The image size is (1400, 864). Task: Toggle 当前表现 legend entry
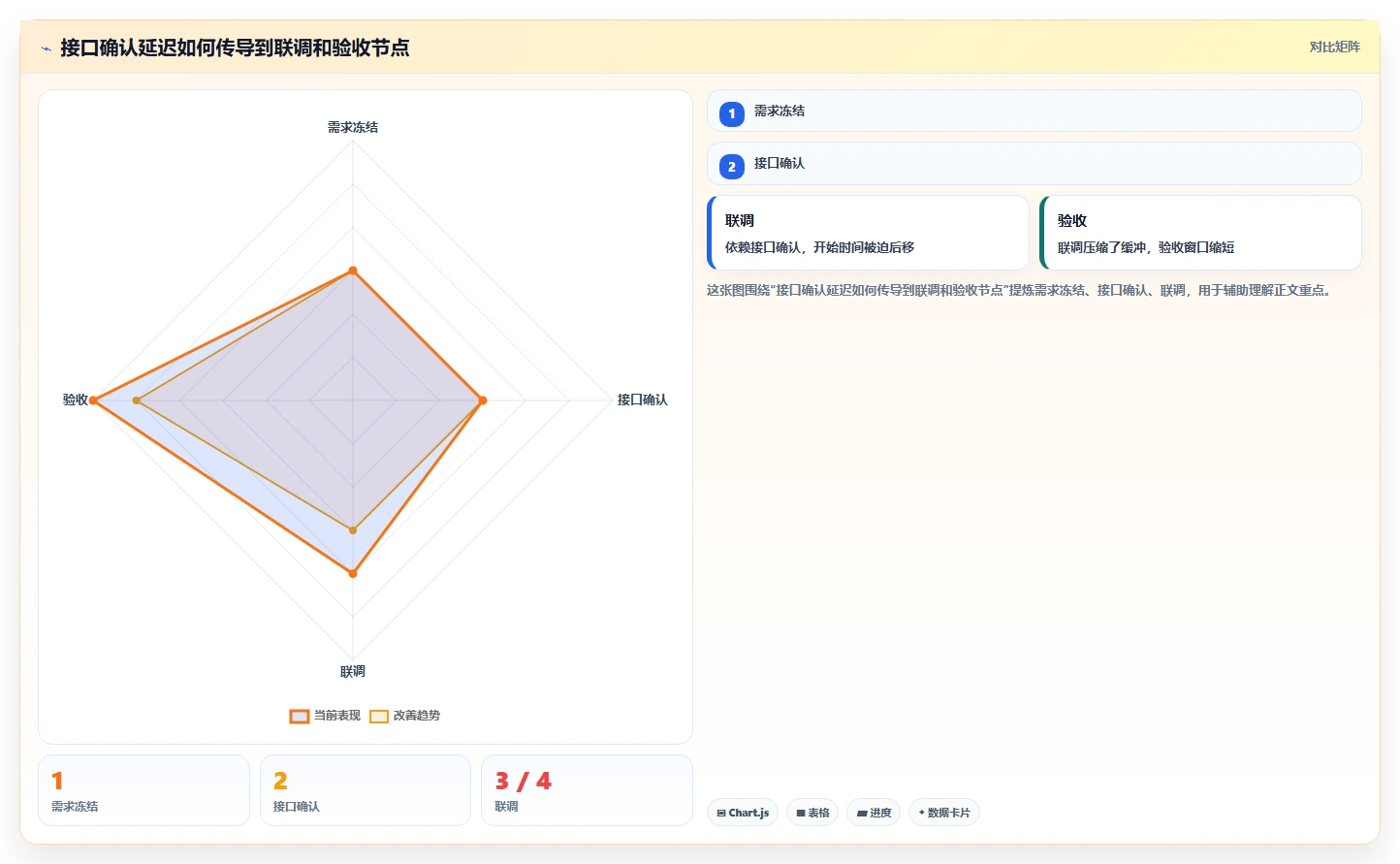[x=325, y=716]
